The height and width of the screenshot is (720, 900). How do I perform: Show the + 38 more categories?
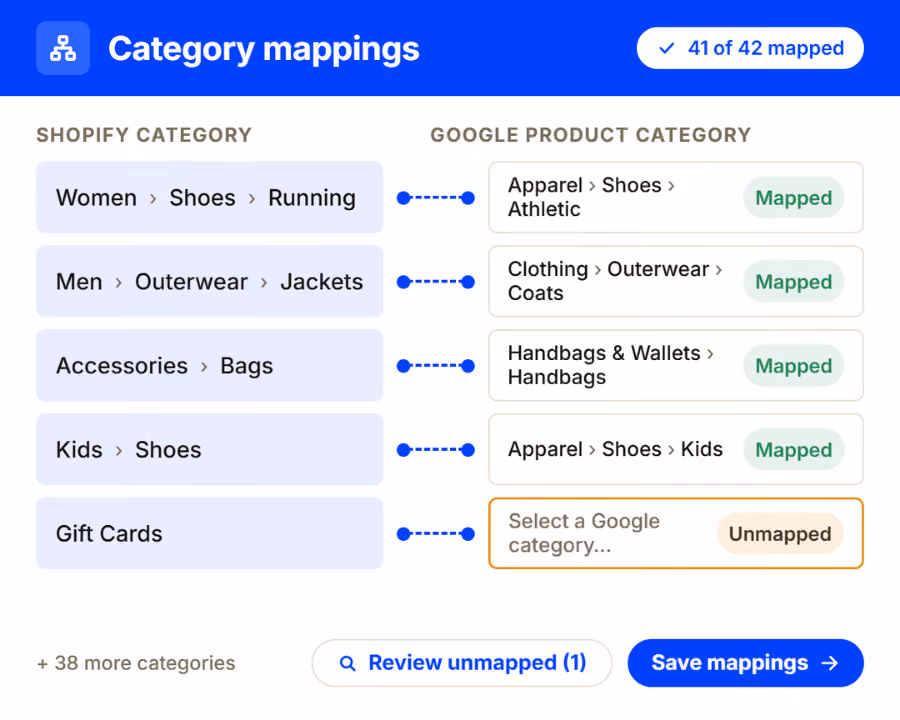(136, 663)
